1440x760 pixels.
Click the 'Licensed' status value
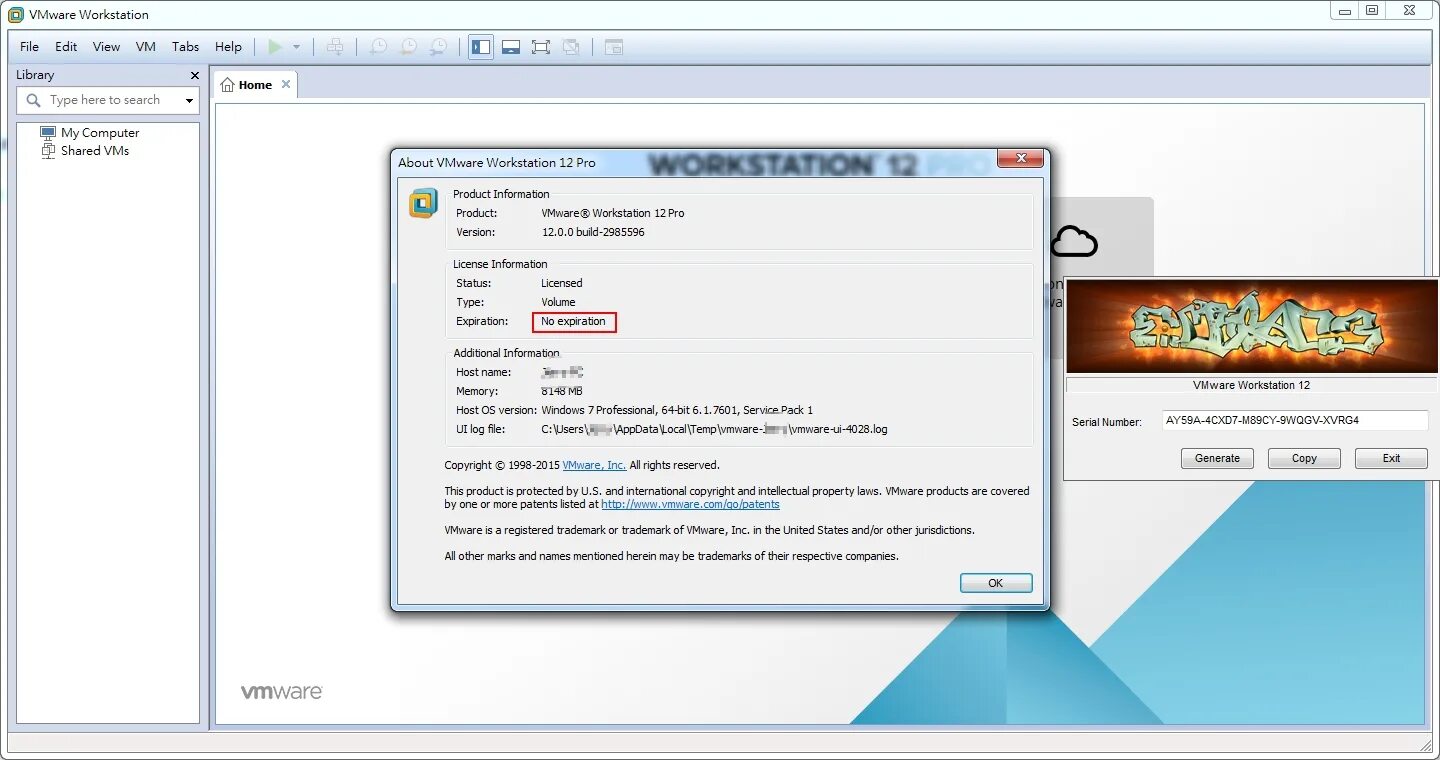pyautogui.click(x=562, y=283)
